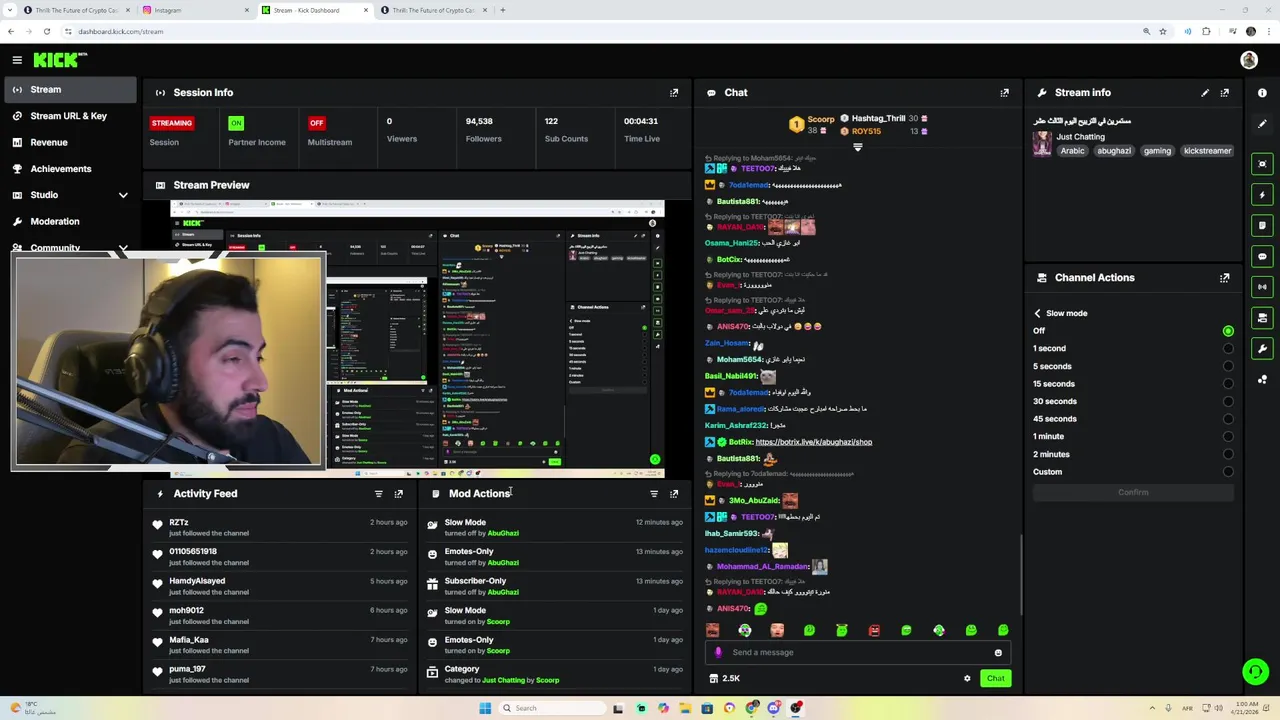Click the gaming stream tag
The width and height of the screenshot is (1280, 720).
pyautogui.click(x=1157, y=151)
